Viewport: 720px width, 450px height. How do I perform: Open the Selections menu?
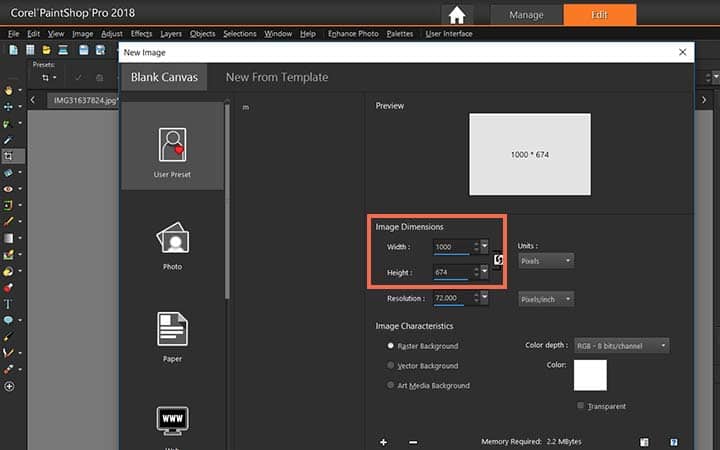pyautogui.click(x=240, y=34)
